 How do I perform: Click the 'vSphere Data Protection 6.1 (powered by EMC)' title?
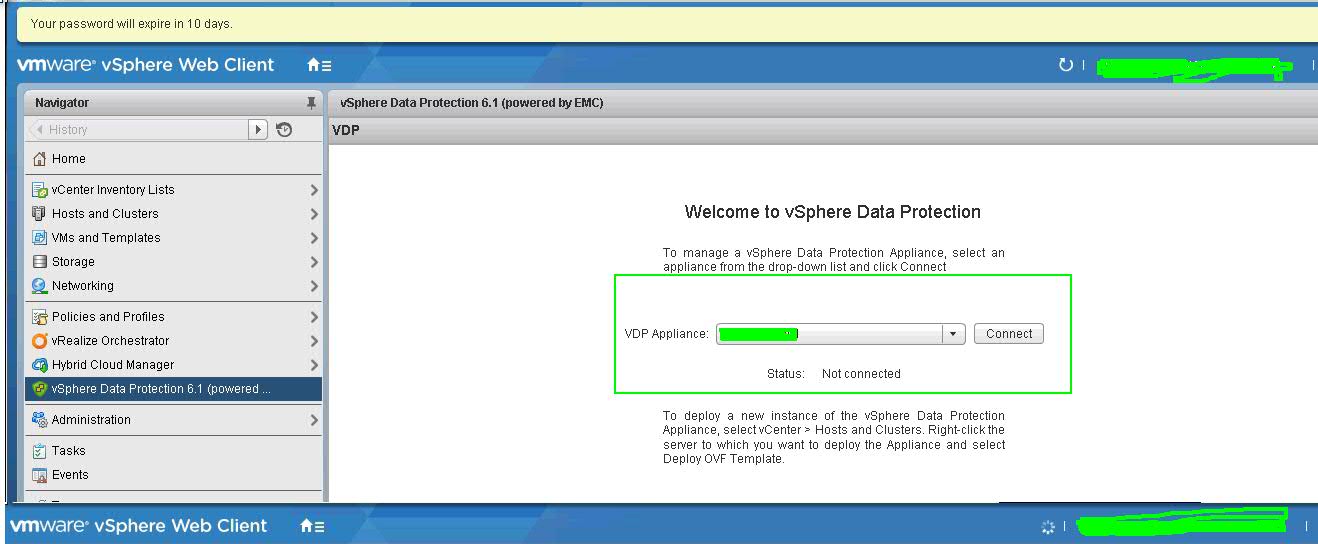[471, 103]
